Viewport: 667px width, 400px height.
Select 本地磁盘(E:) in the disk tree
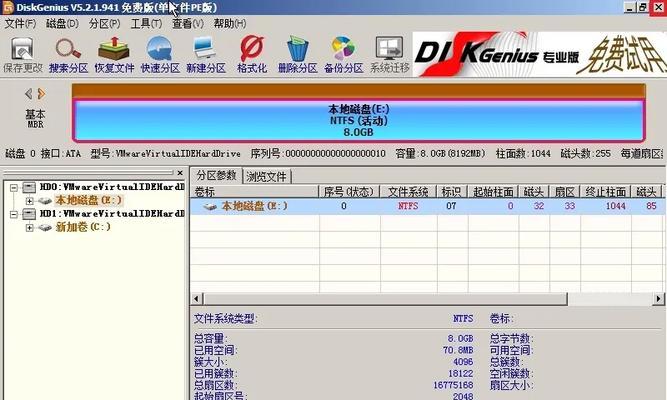(x=88, y=200)
